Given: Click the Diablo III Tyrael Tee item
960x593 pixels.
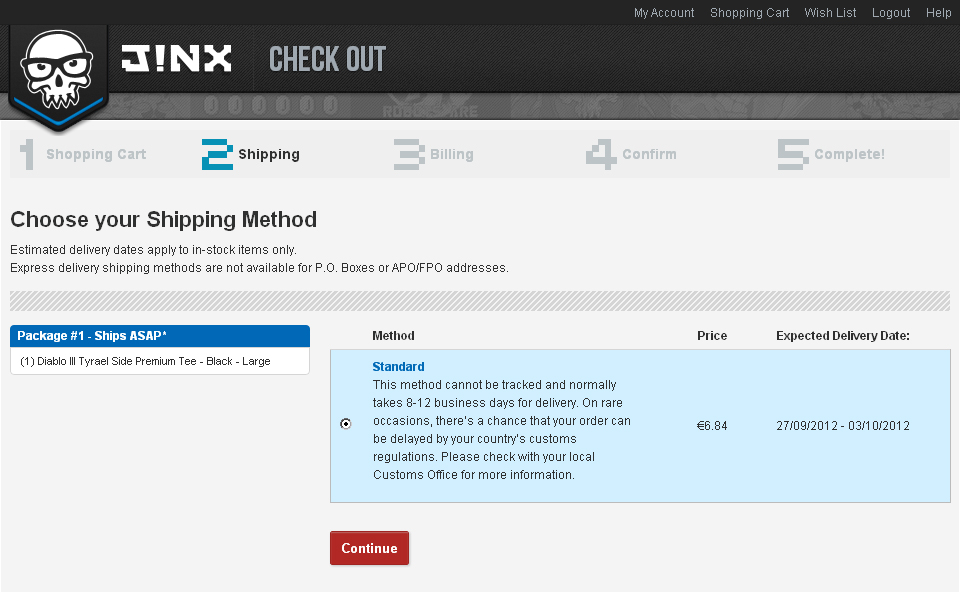Looking at the screenshot, I should tap(145, 361).
